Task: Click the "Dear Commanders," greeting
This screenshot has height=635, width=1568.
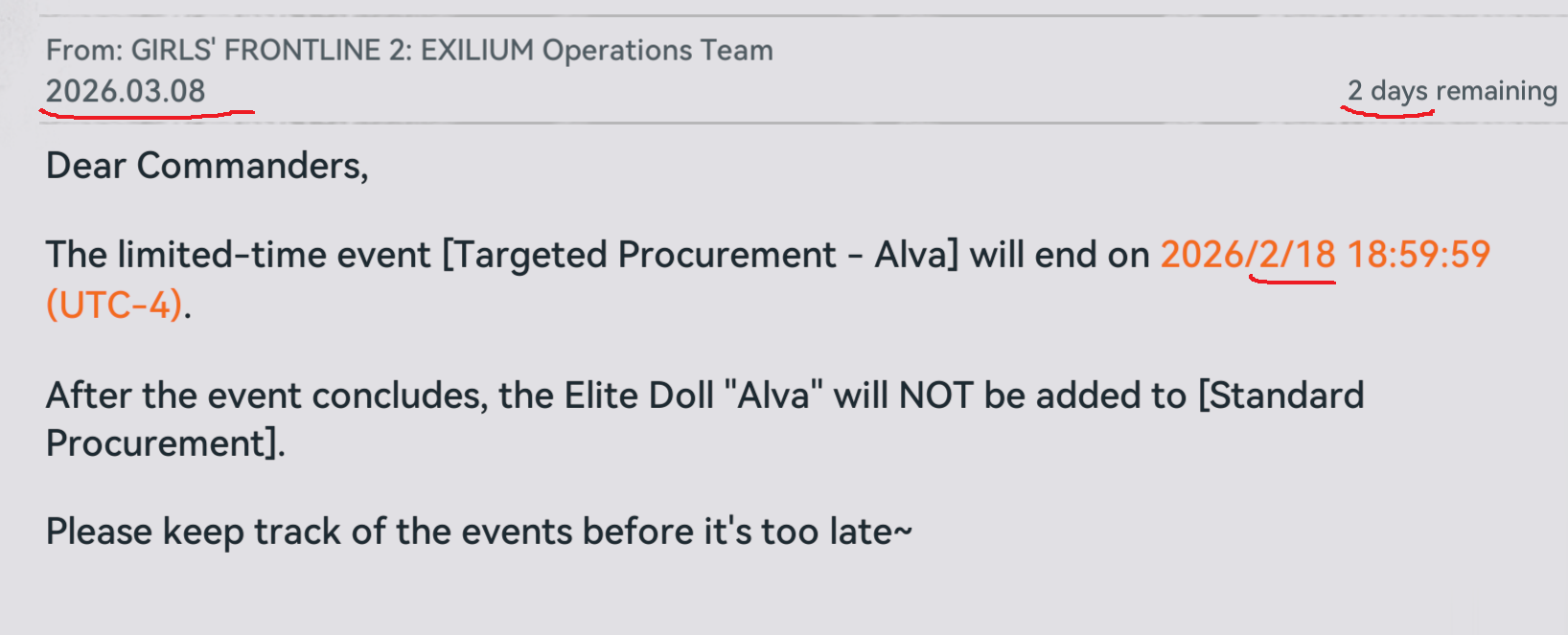Action: click(207, 166)
